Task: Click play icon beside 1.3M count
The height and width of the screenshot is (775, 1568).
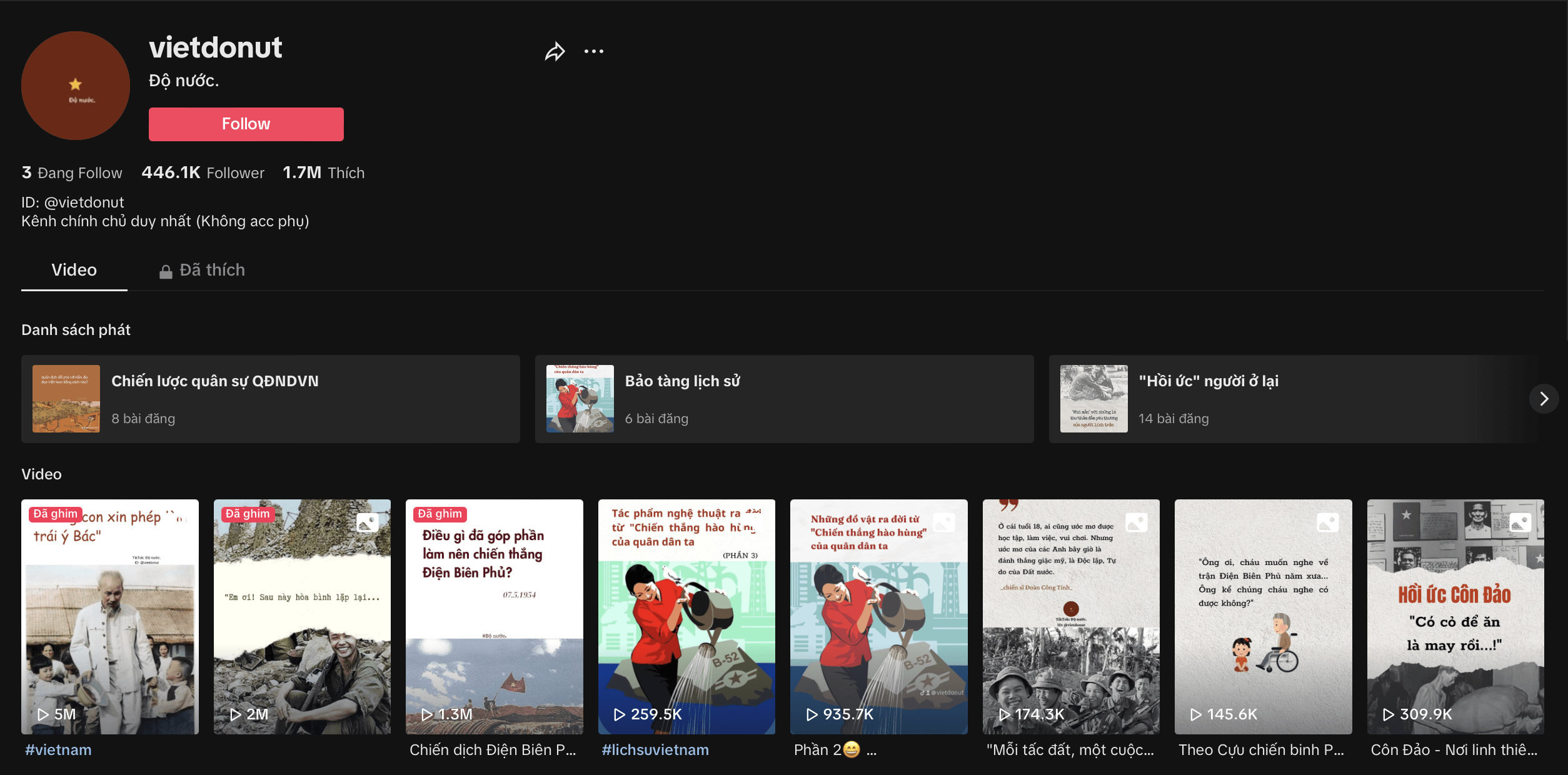Action: 427,714
